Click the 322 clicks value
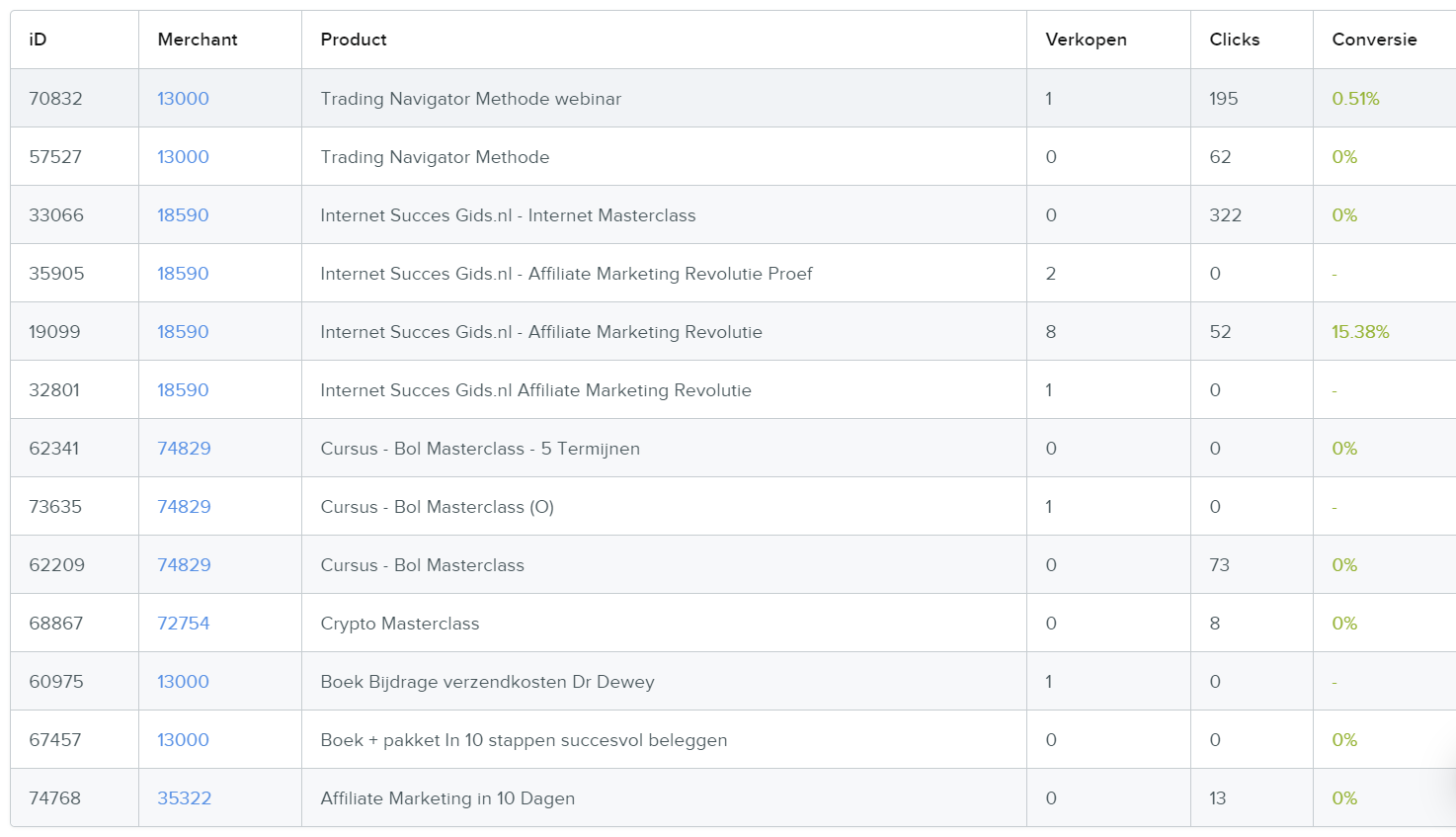The height and width of the screenshot is (837, 1456). pyautogui.click(x=1225, y=215)
